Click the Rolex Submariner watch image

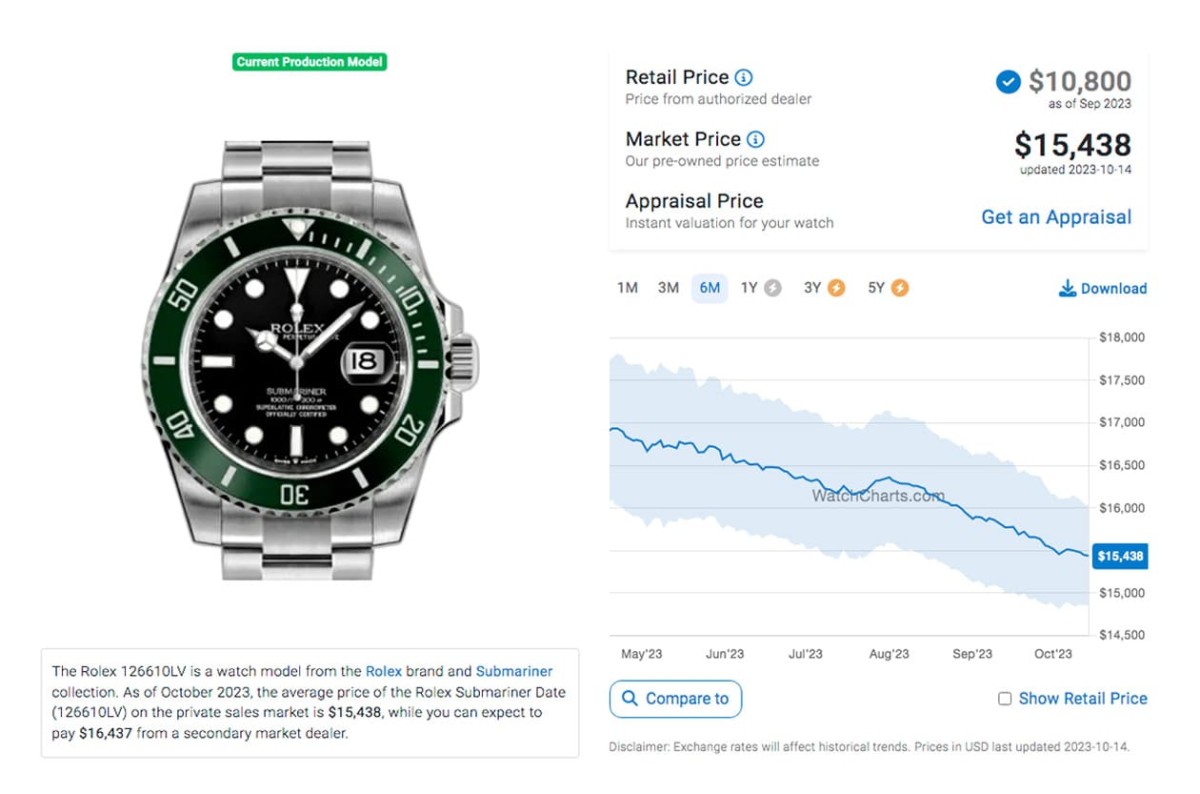pyautogui.click(x=309, y=360)
